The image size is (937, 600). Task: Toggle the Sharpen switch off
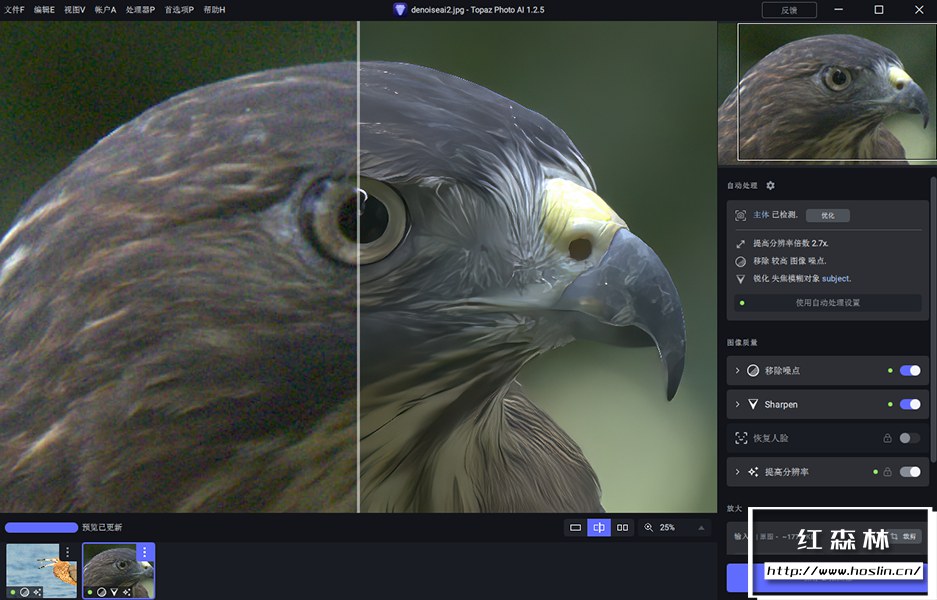pyautogui.click(x=910, y=404)
